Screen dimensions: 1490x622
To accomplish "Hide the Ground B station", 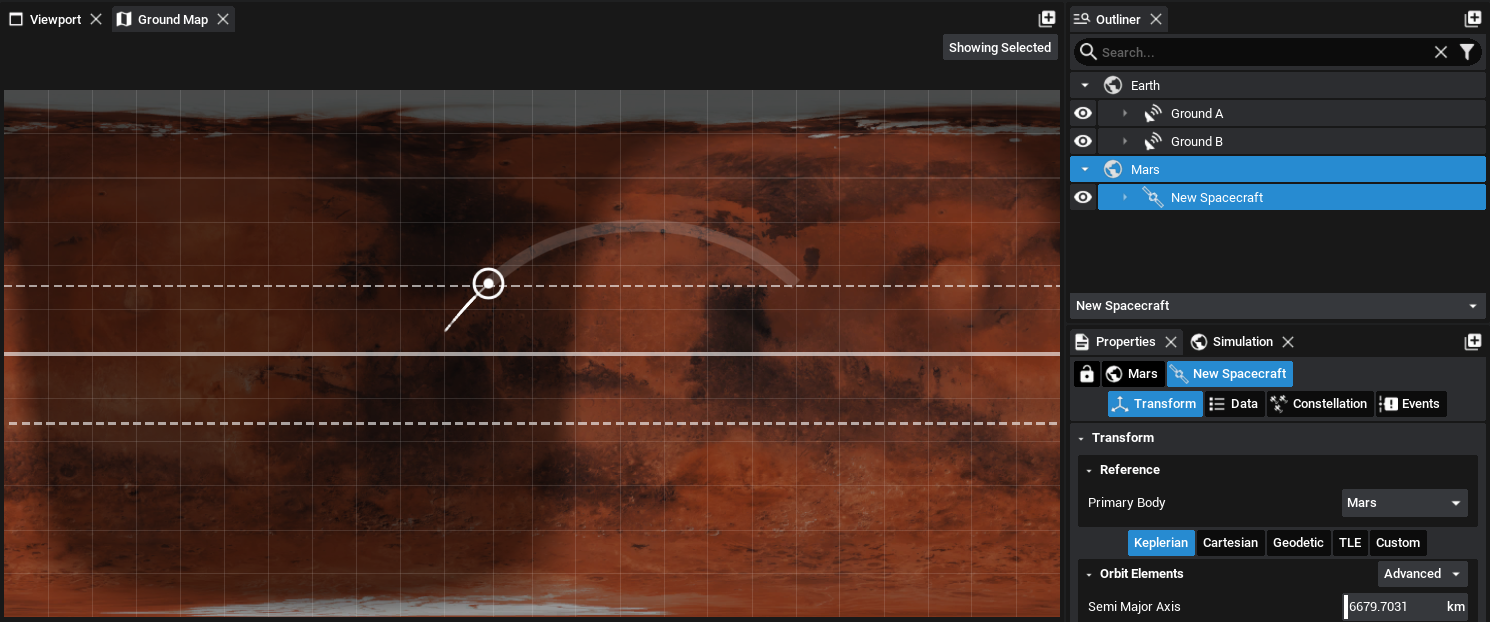I will pos(1083,142).
